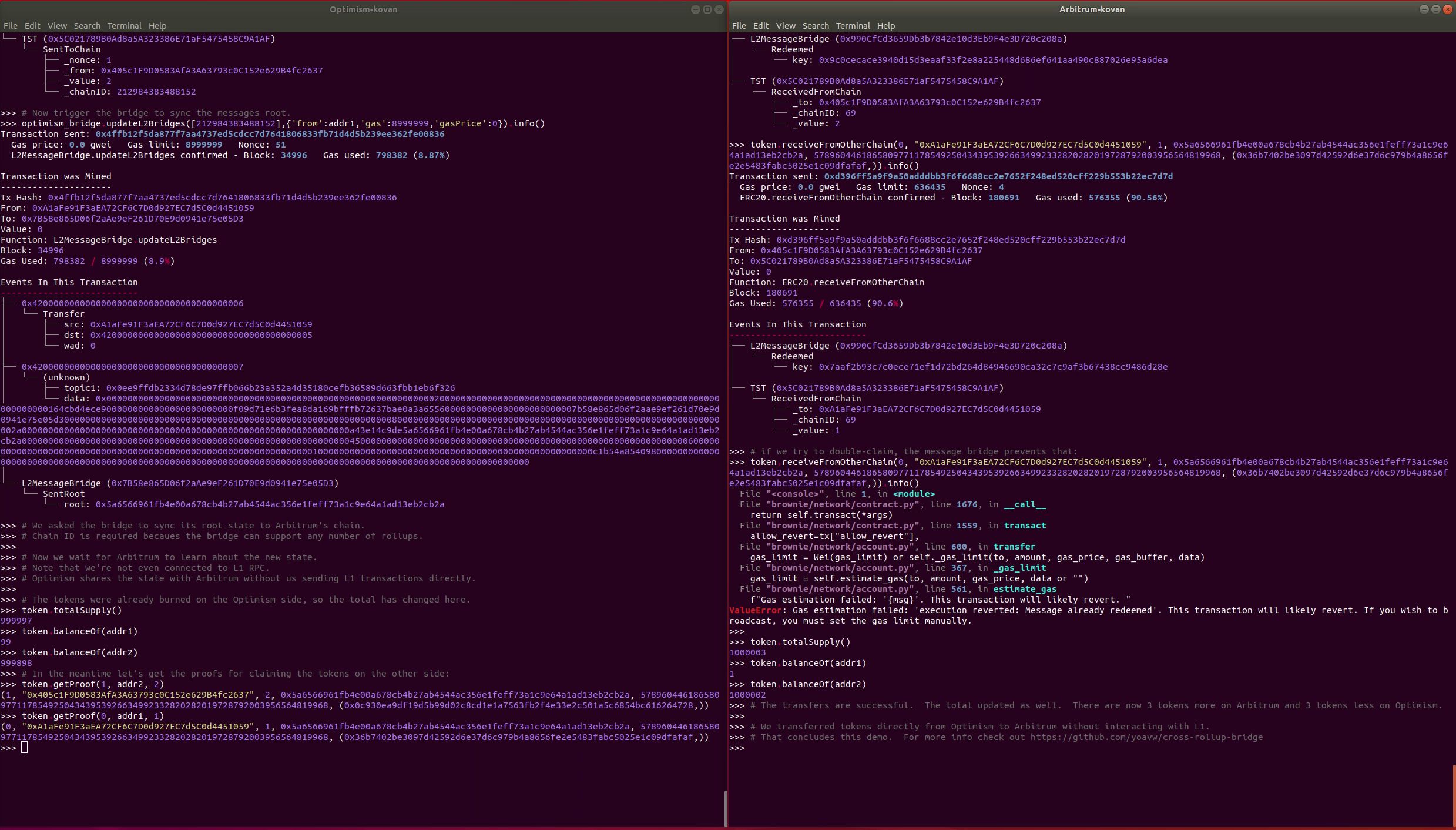This screenshot has height=830, width=1456.
Task: Open File menu in Arbitrum-kovan window
Action: click(739, 26)
